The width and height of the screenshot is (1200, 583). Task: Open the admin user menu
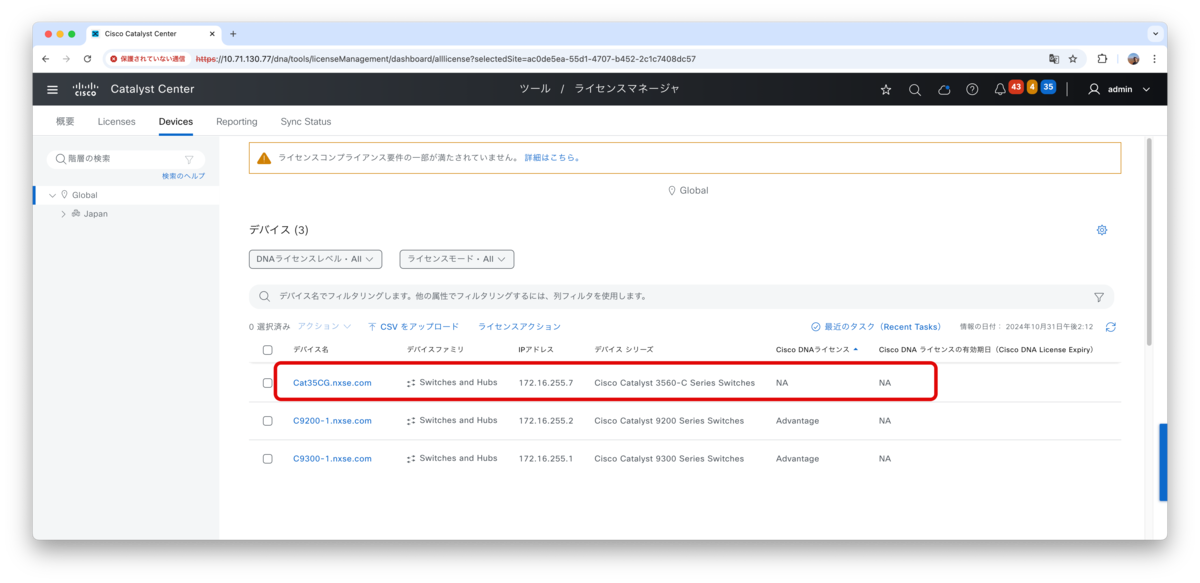tap(1118, 89)
